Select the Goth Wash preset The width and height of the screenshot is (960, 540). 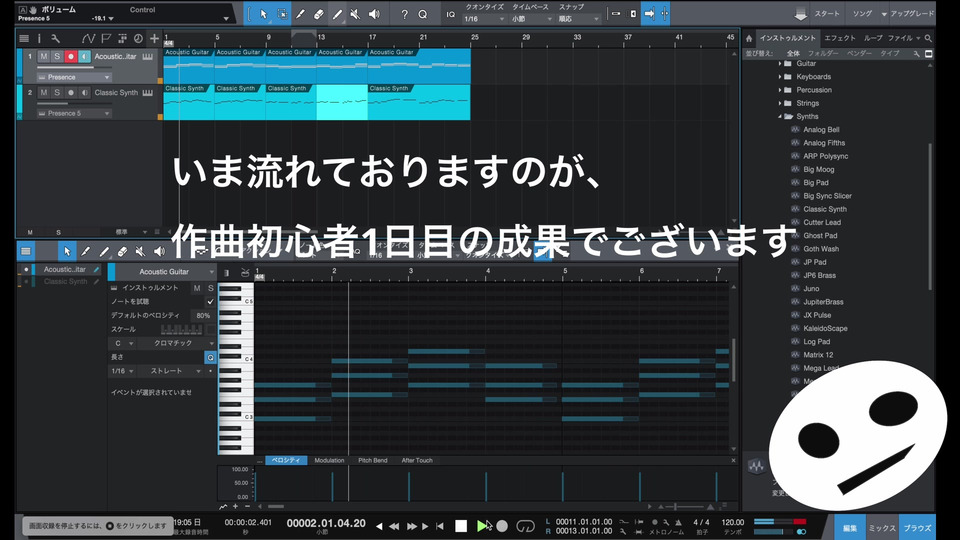pyautogui.click(x=821, y=249)
